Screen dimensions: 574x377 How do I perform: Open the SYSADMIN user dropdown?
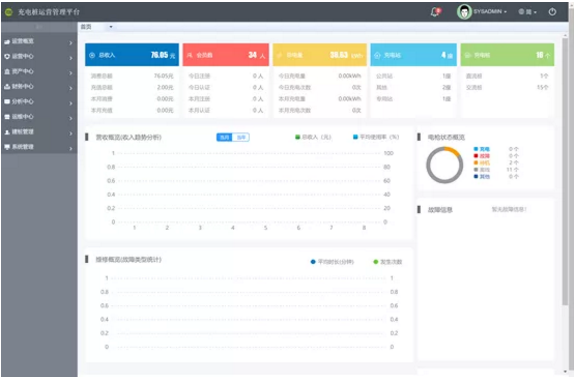pos(490,12)
